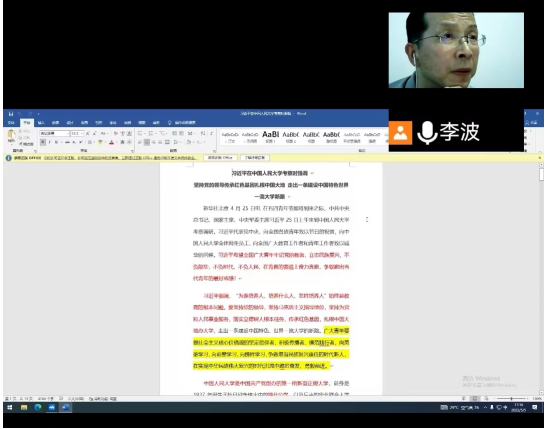Viewport: 548px width, 429px height.
Task: Save document with quick access icon
Action: (11, 114)
